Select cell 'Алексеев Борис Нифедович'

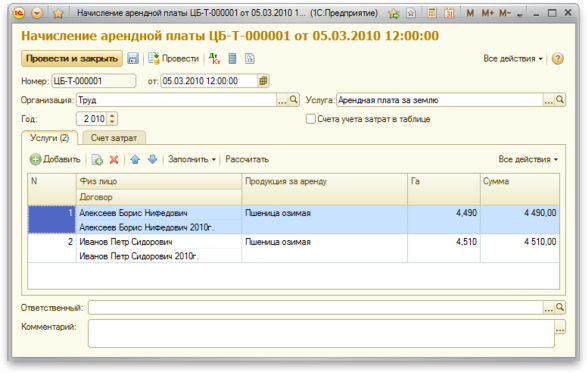coord(159,213)
